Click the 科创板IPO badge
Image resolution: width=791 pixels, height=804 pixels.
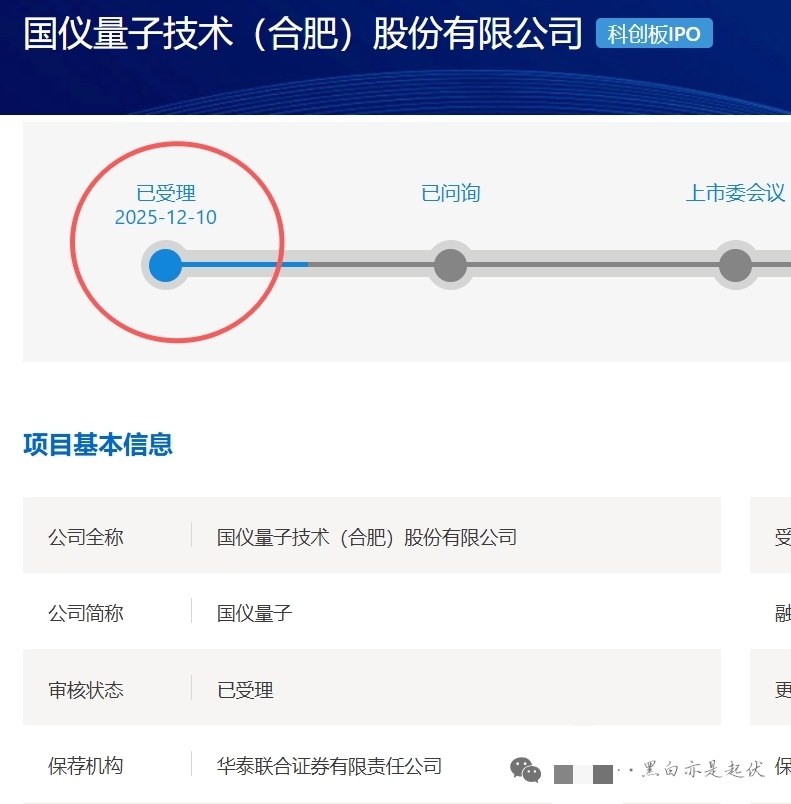[654, 33]
